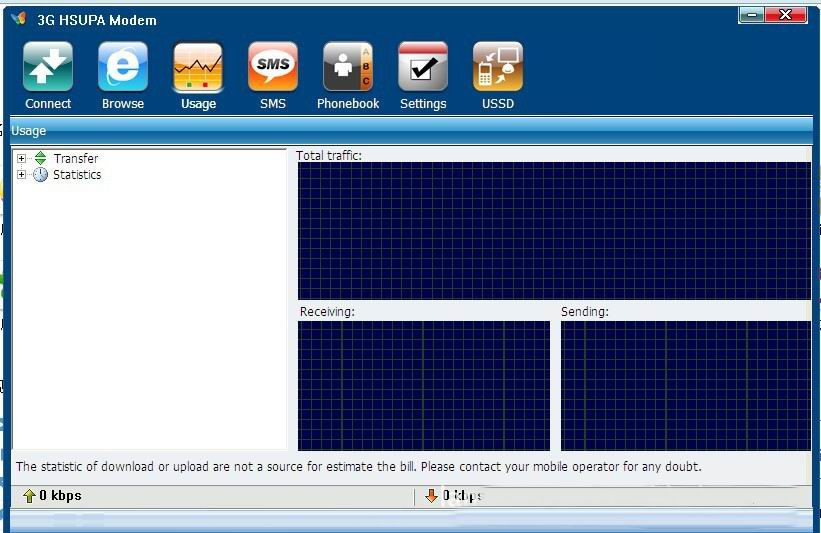This screenshot has width=821, height=533.
Task: Click the upload speed arrow in status bar
Action: (29, 496)
